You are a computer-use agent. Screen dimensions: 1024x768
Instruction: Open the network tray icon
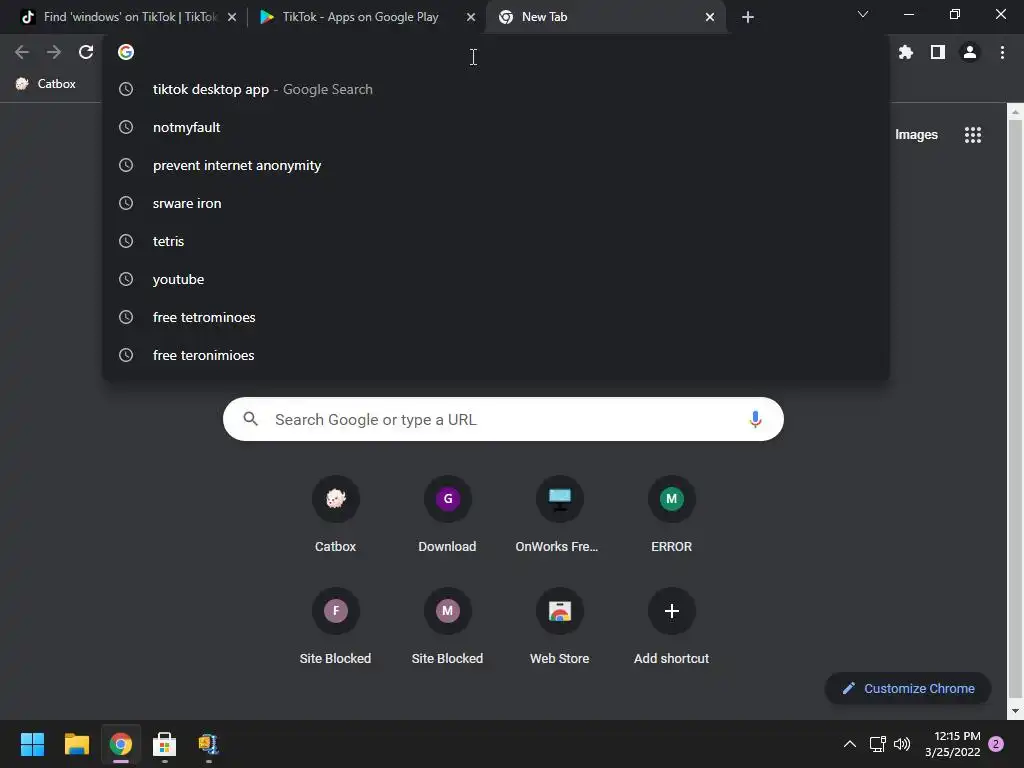(x=877, y=744)
